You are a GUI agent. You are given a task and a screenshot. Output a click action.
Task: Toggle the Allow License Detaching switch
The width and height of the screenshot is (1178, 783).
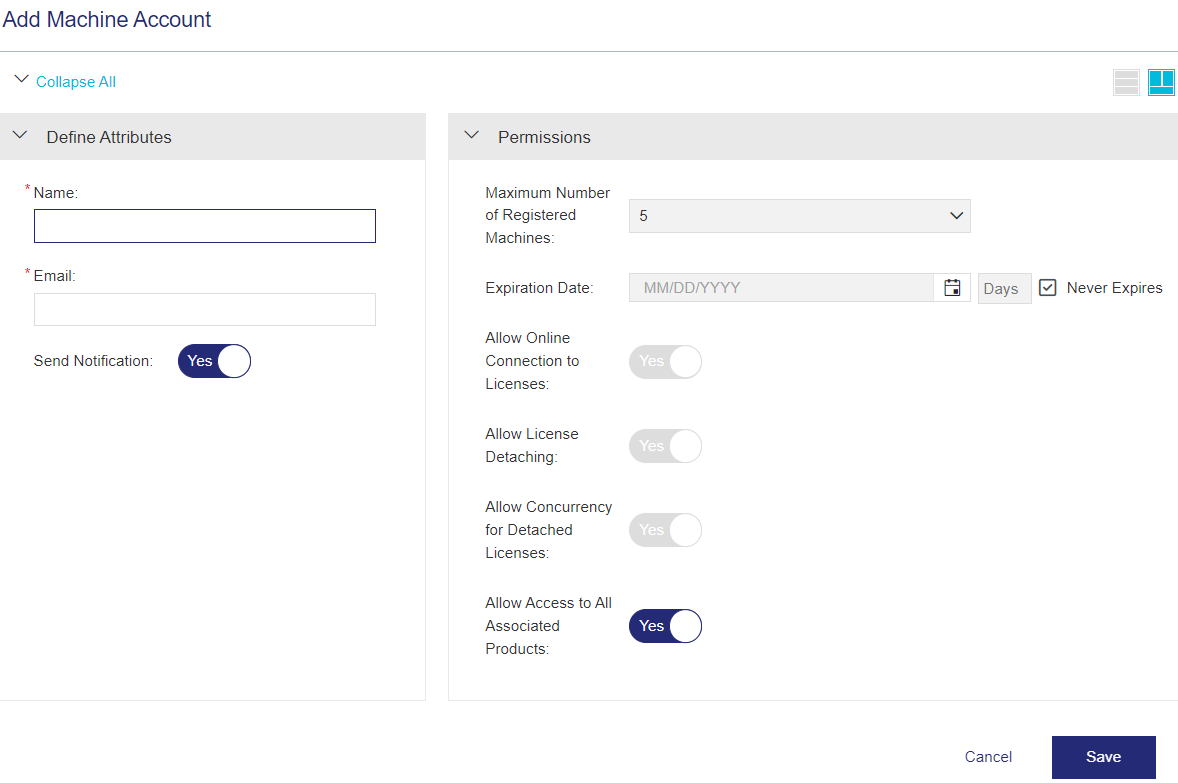(665, 446)
